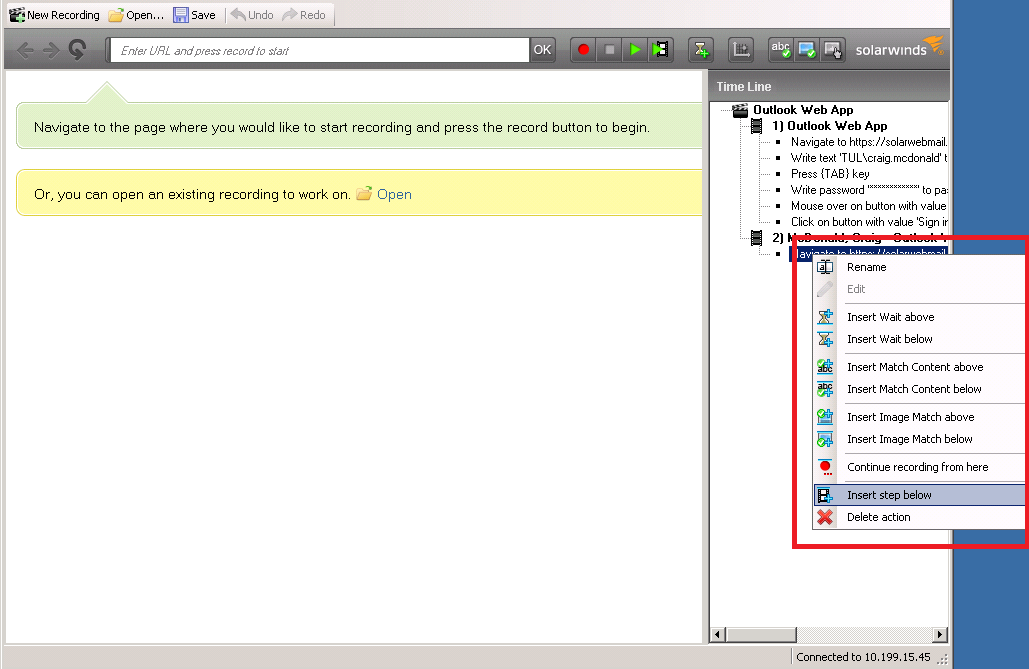
Task: Click the play-entire-recording film icon
Action: (660, 49)
